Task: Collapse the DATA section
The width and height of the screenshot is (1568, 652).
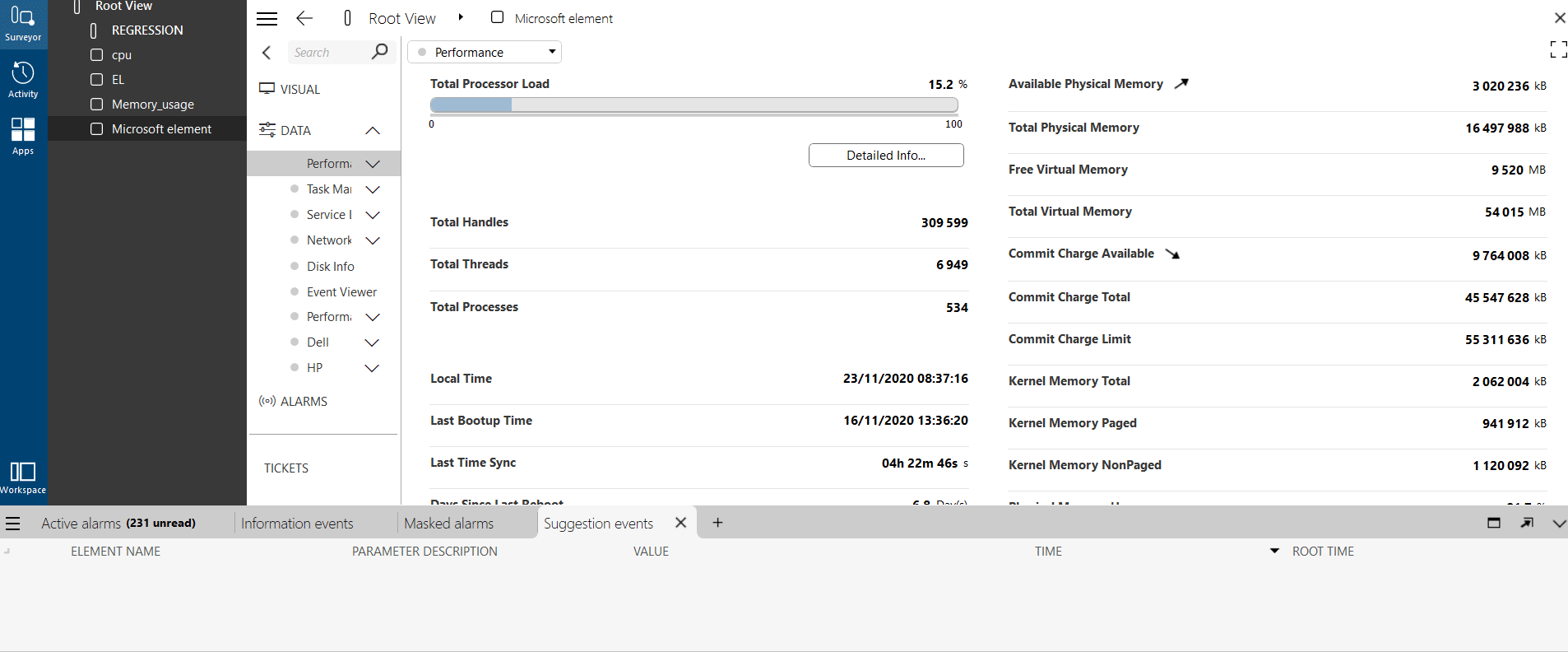Action: point(373,130)
